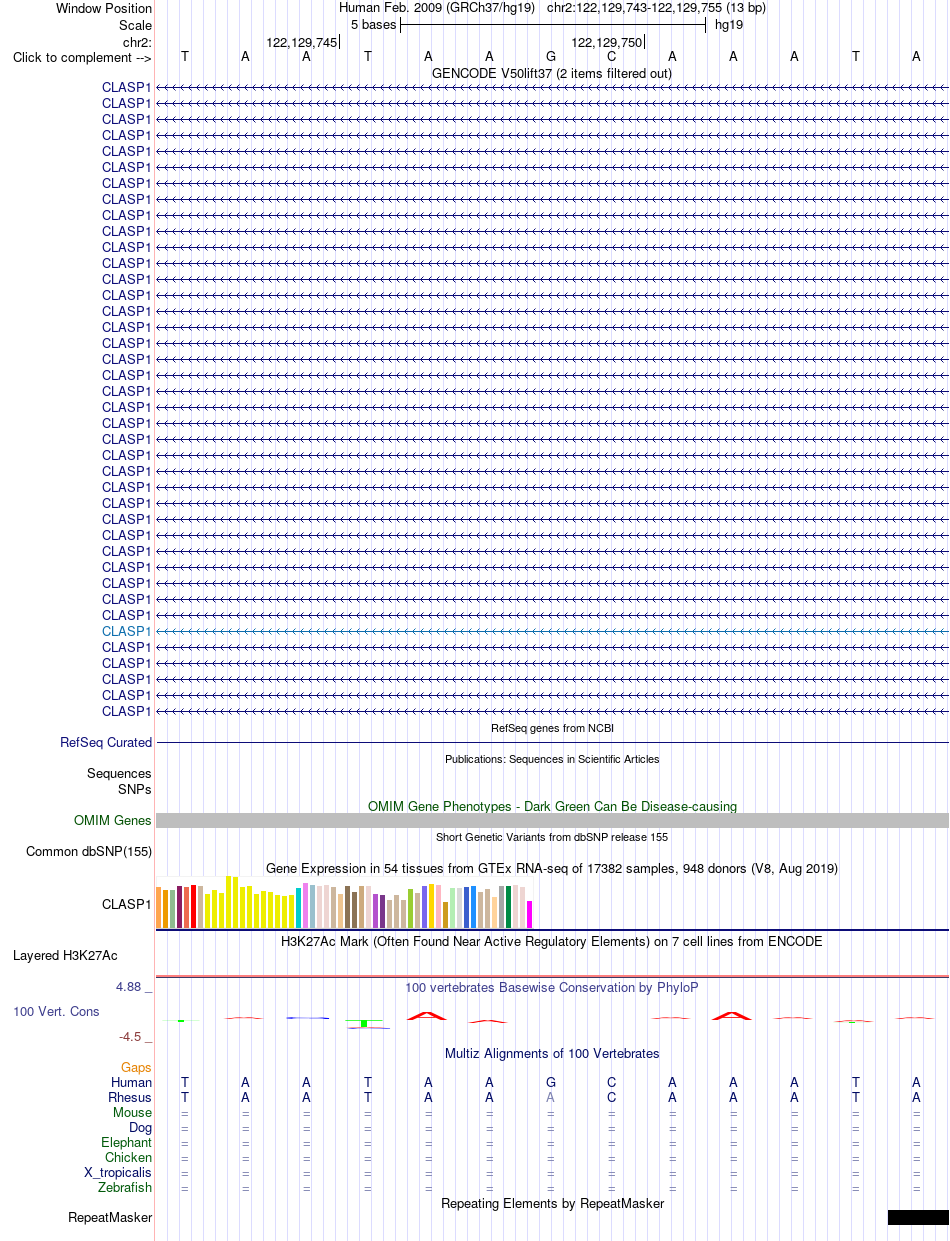This screenshot has height=1241, width=950.
Task: Click the Chicken alignment row label
Action: (129, 1157)
